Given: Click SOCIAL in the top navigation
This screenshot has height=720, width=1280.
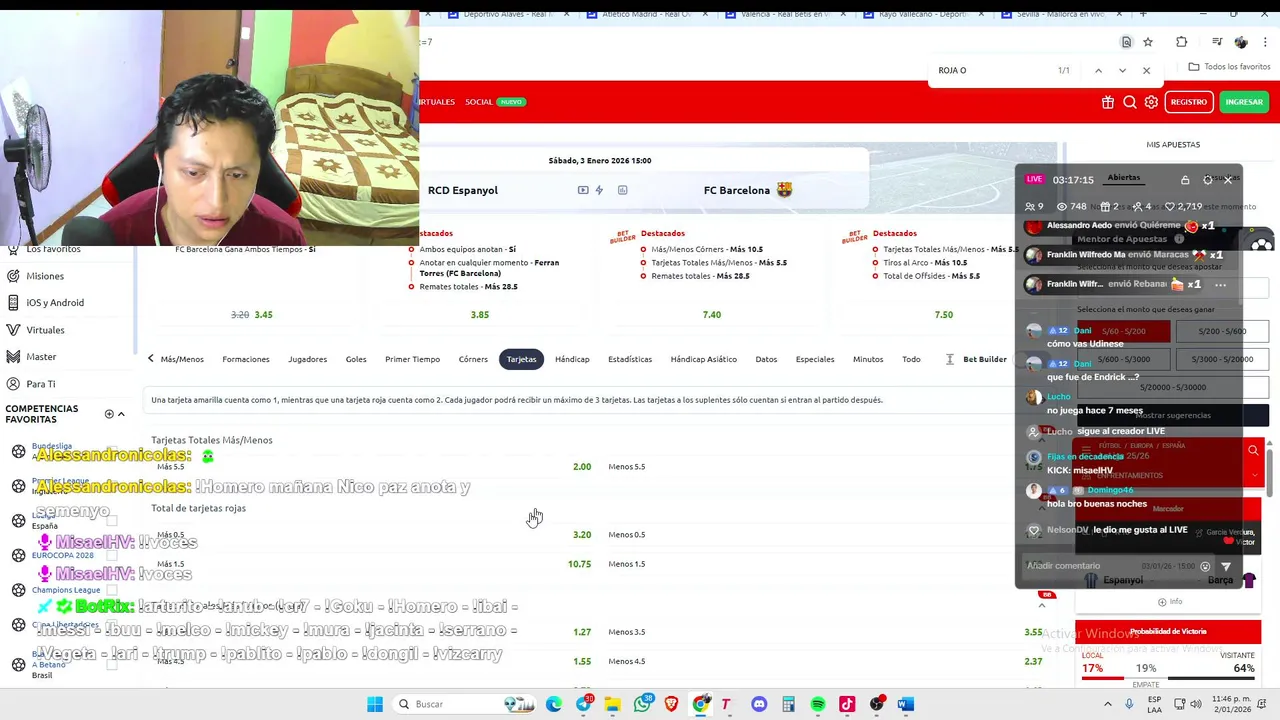Looking at the screenshot, I should tap(479, 102).
